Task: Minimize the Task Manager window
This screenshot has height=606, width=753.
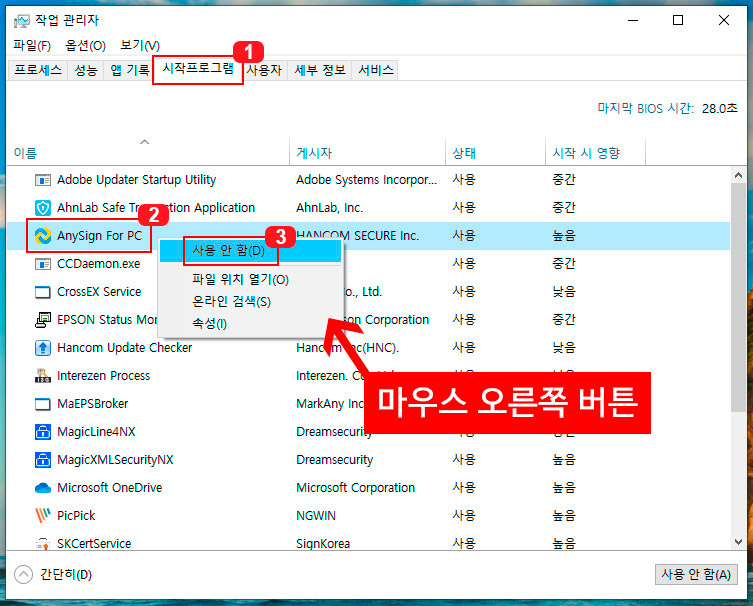Action: pyautogui.click(x=633, y=20)
